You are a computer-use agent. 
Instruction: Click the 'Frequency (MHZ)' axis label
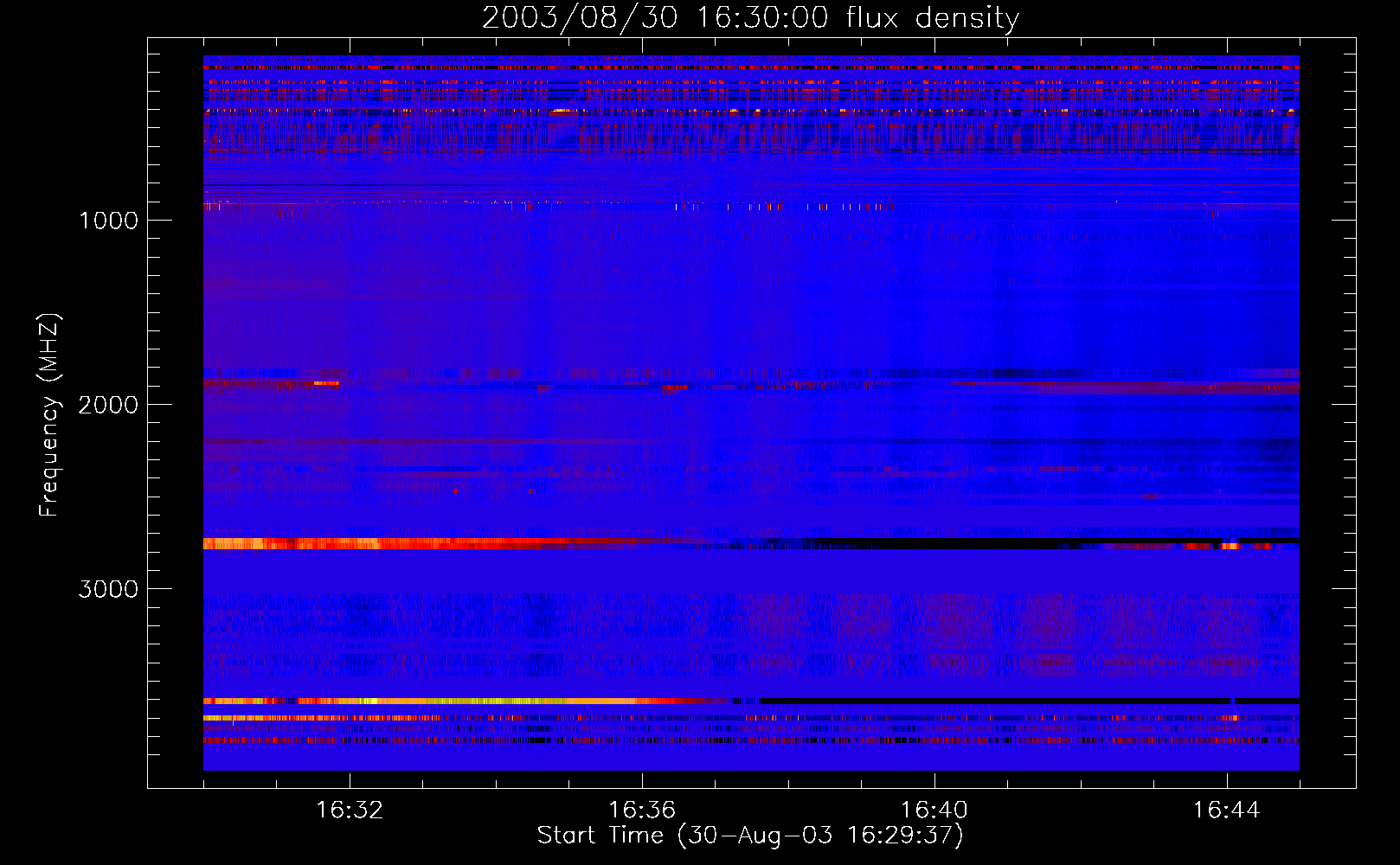pos(49,415)
